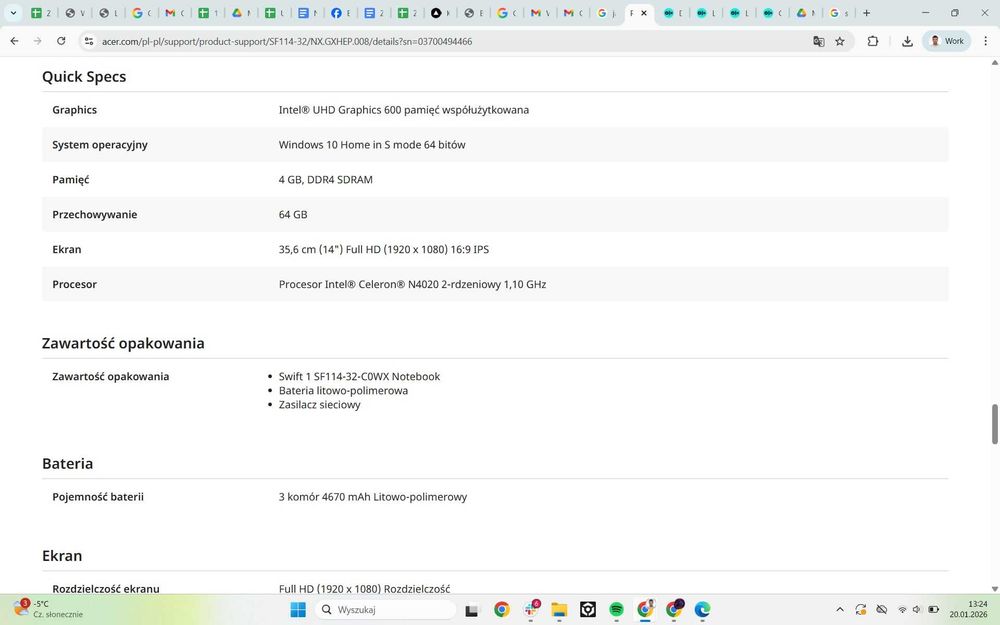Viewport: 1000px width, 625px height.
Task: Click Swift 1 SF114-32-C0WX Notebook item
Action: [359, 376]
